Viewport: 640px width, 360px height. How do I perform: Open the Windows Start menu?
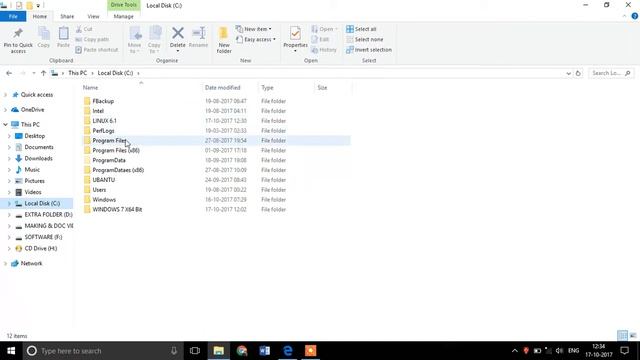click(x=11, y=351)
